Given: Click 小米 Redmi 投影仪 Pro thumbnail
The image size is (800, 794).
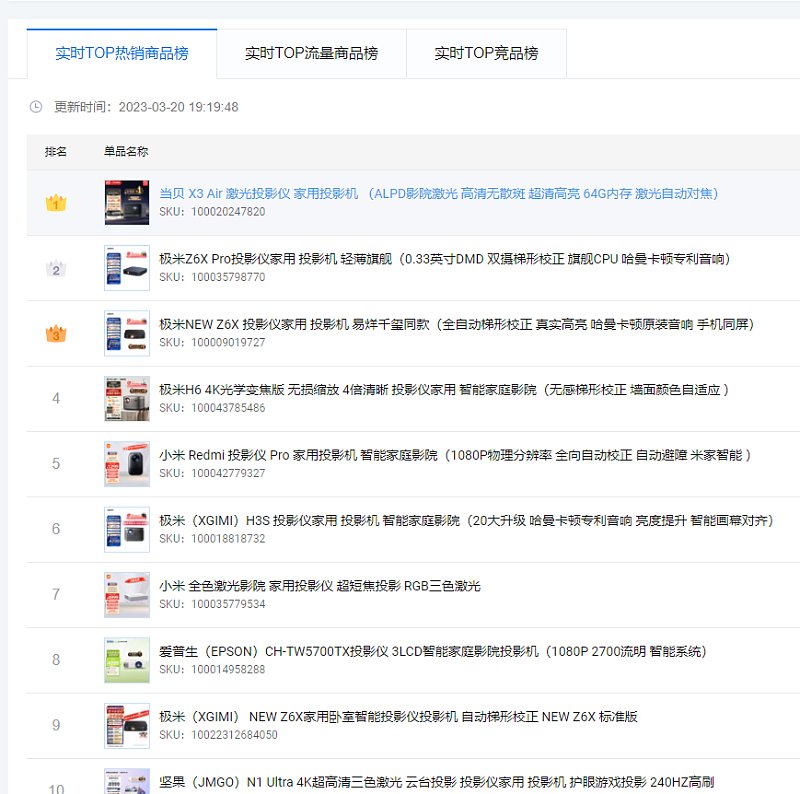Looking at the screenshot, I should point(127,464).
